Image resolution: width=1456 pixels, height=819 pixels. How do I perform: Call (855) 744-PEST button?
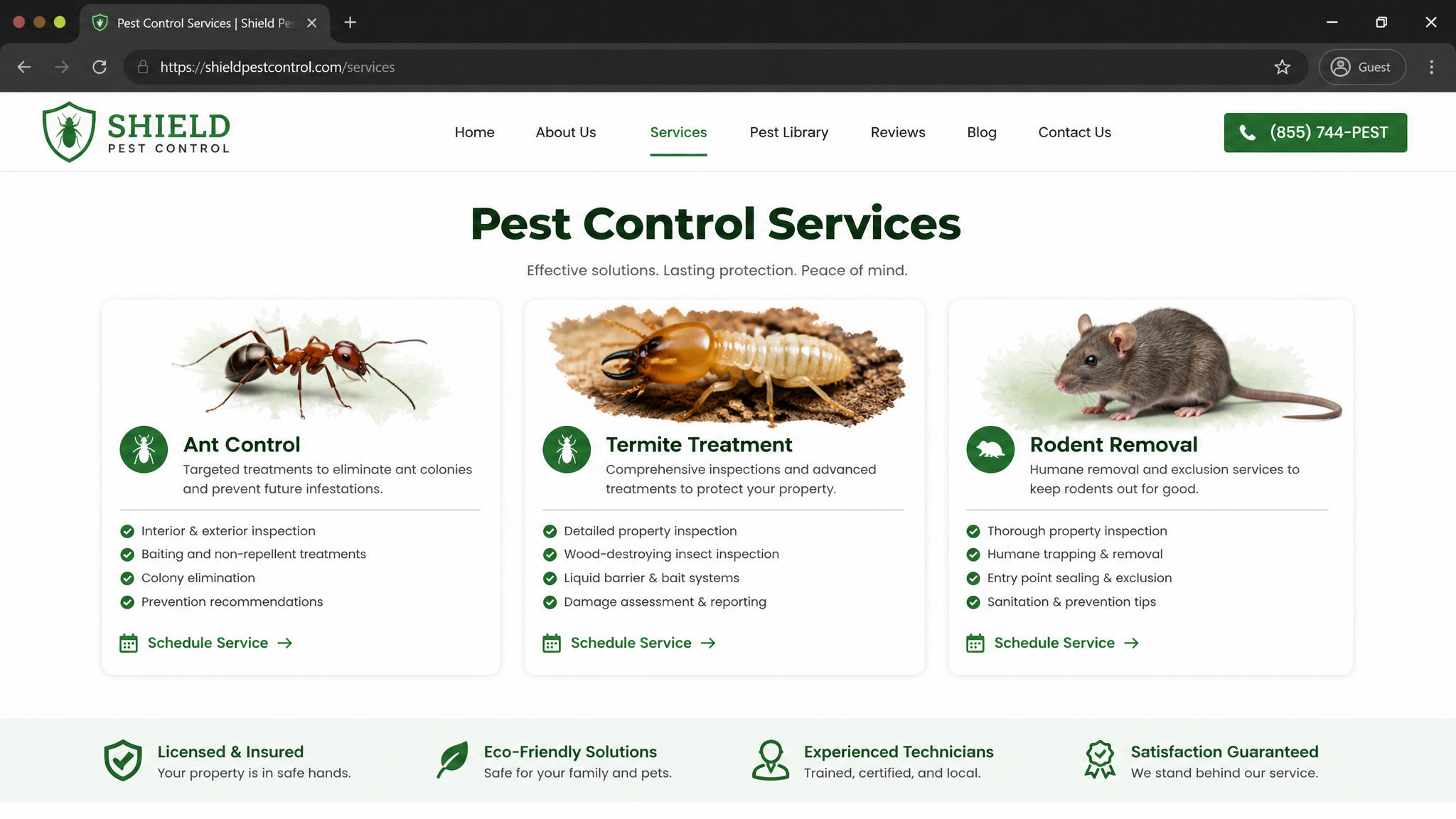[x=1315, y=132]
